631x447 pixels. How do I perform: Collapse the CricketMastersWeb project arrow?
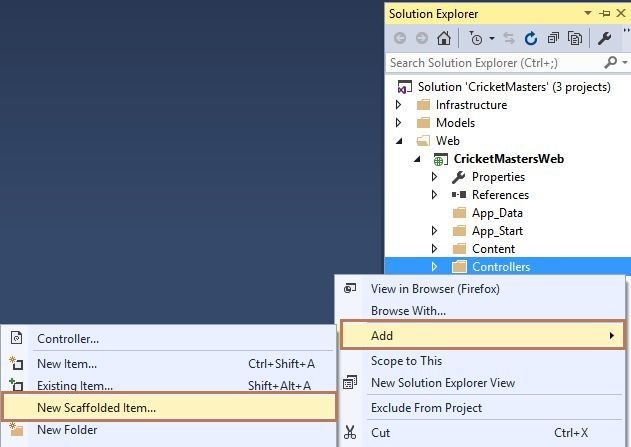coord(417,159)
